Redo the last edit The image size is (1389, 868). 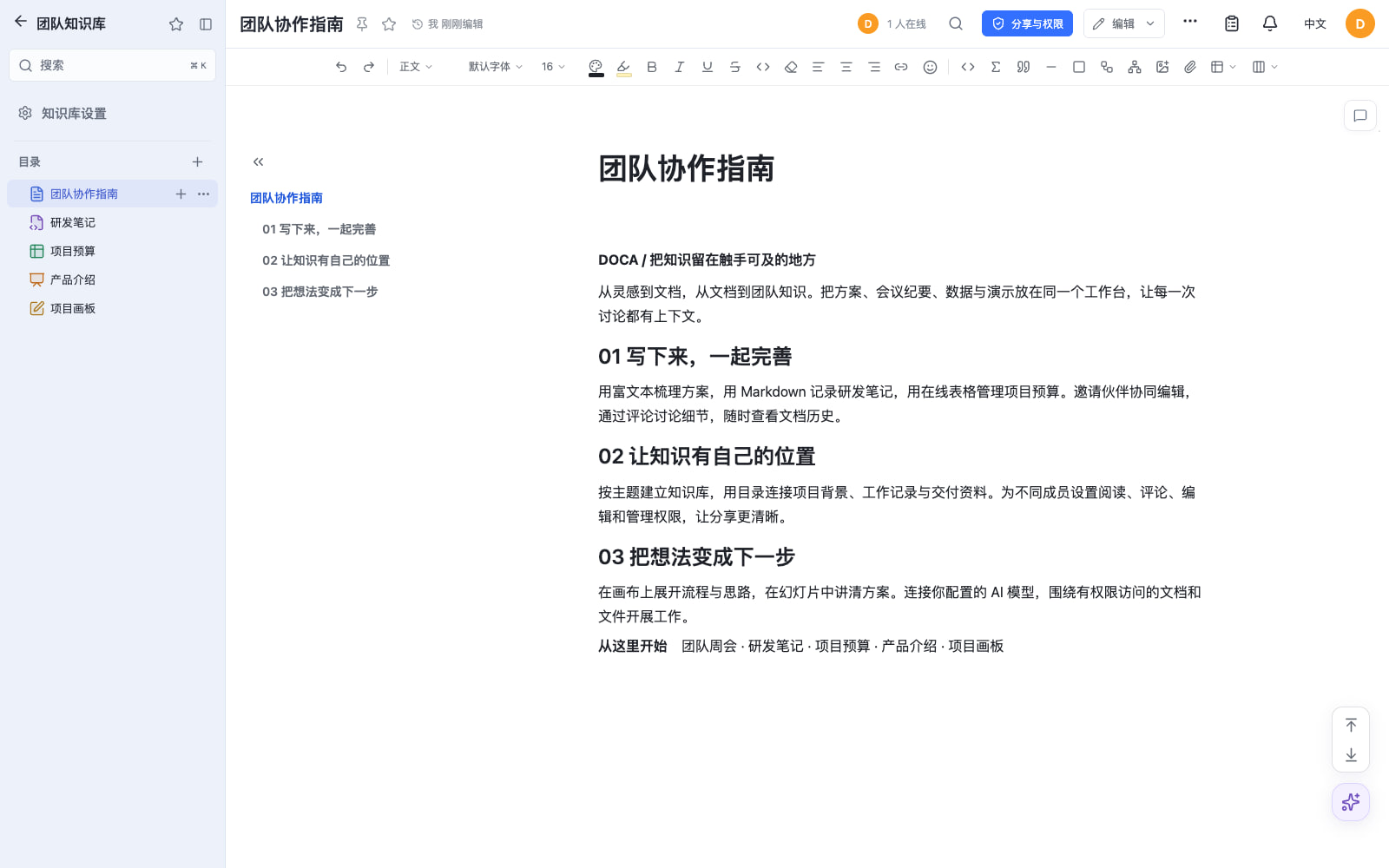[369, 67]
